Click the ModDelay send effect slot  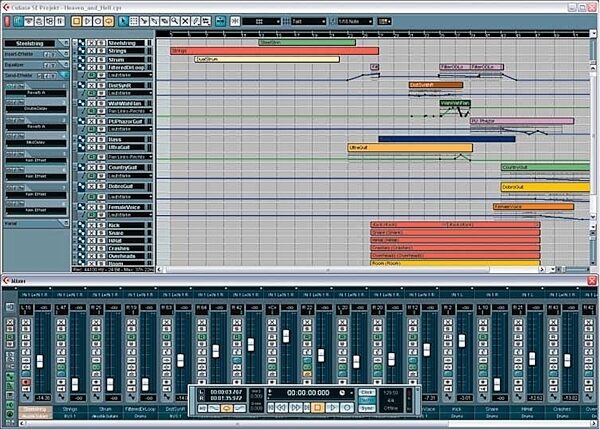coord(36,142)
